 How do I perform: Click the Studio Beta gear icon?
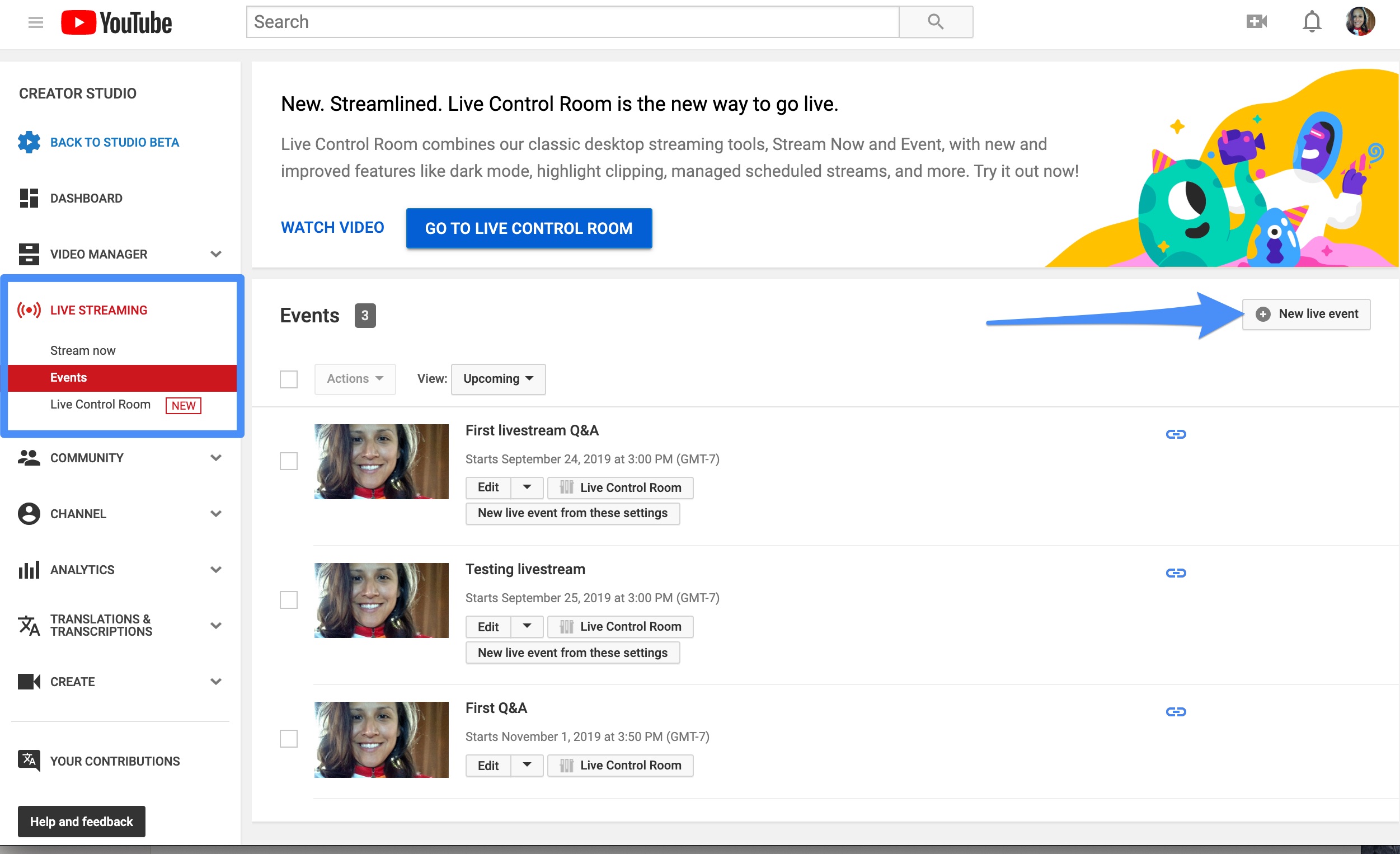point(29,142)
